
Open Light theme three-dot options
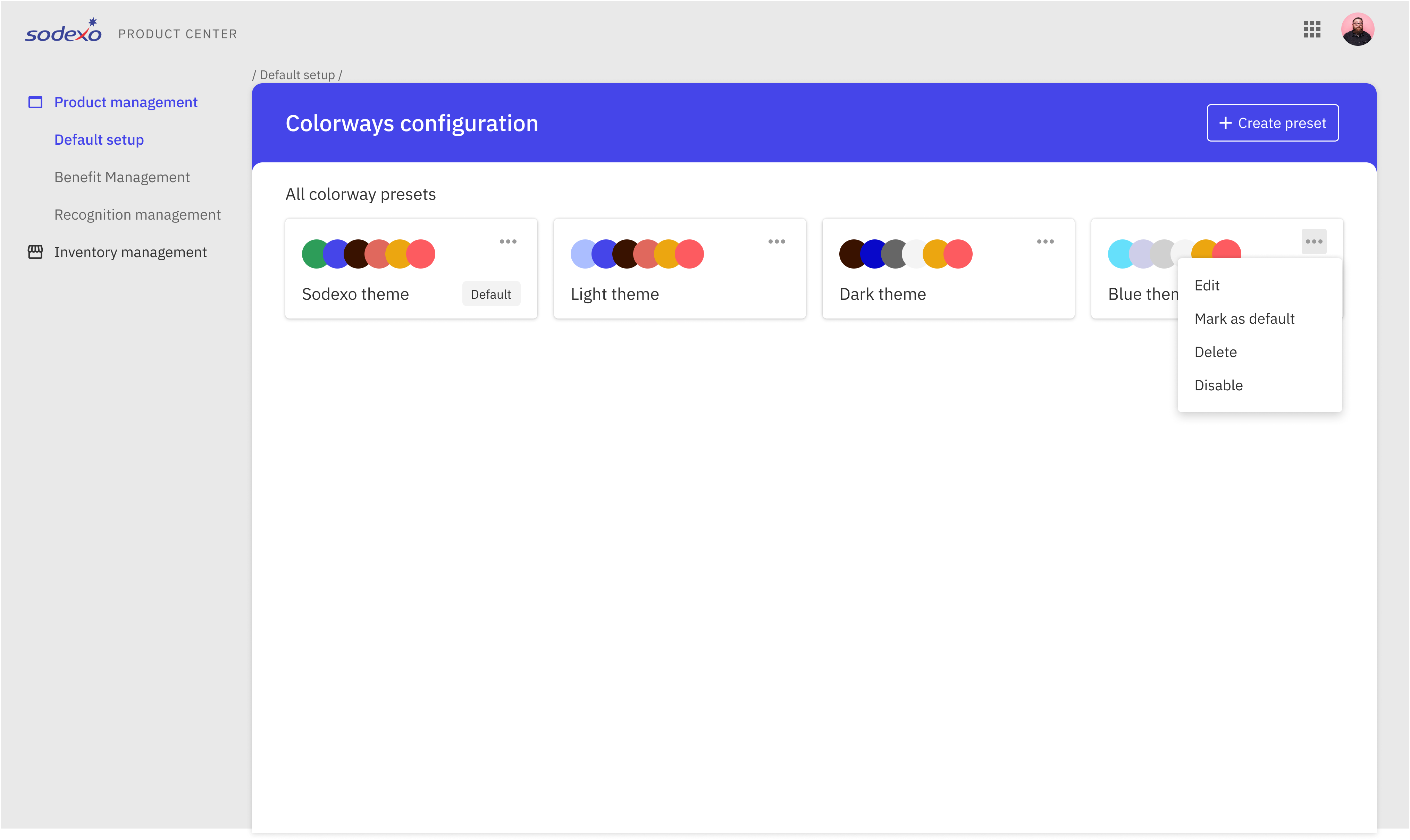[x=777, y=242]
